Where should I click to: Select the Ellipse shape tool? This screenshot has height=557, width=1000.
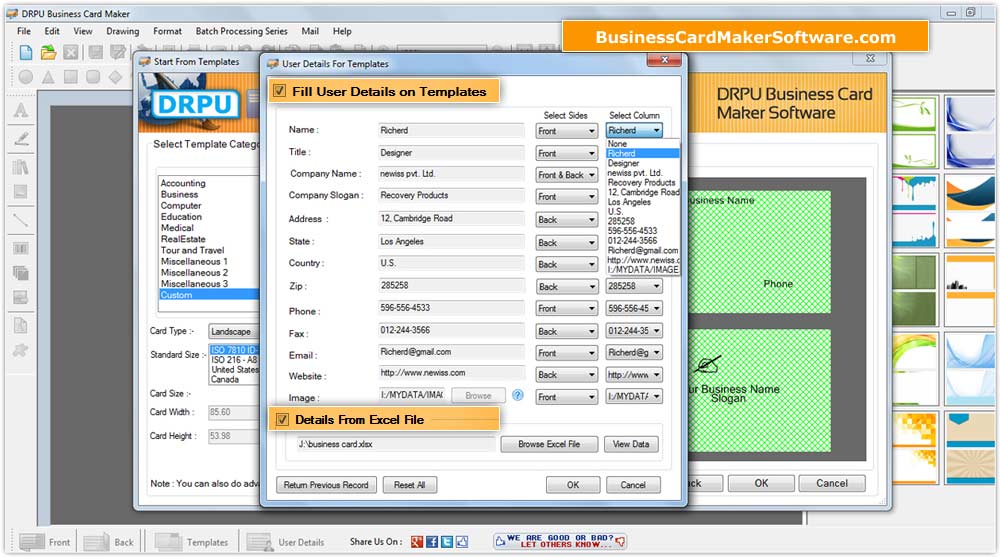tap(26, 77)
